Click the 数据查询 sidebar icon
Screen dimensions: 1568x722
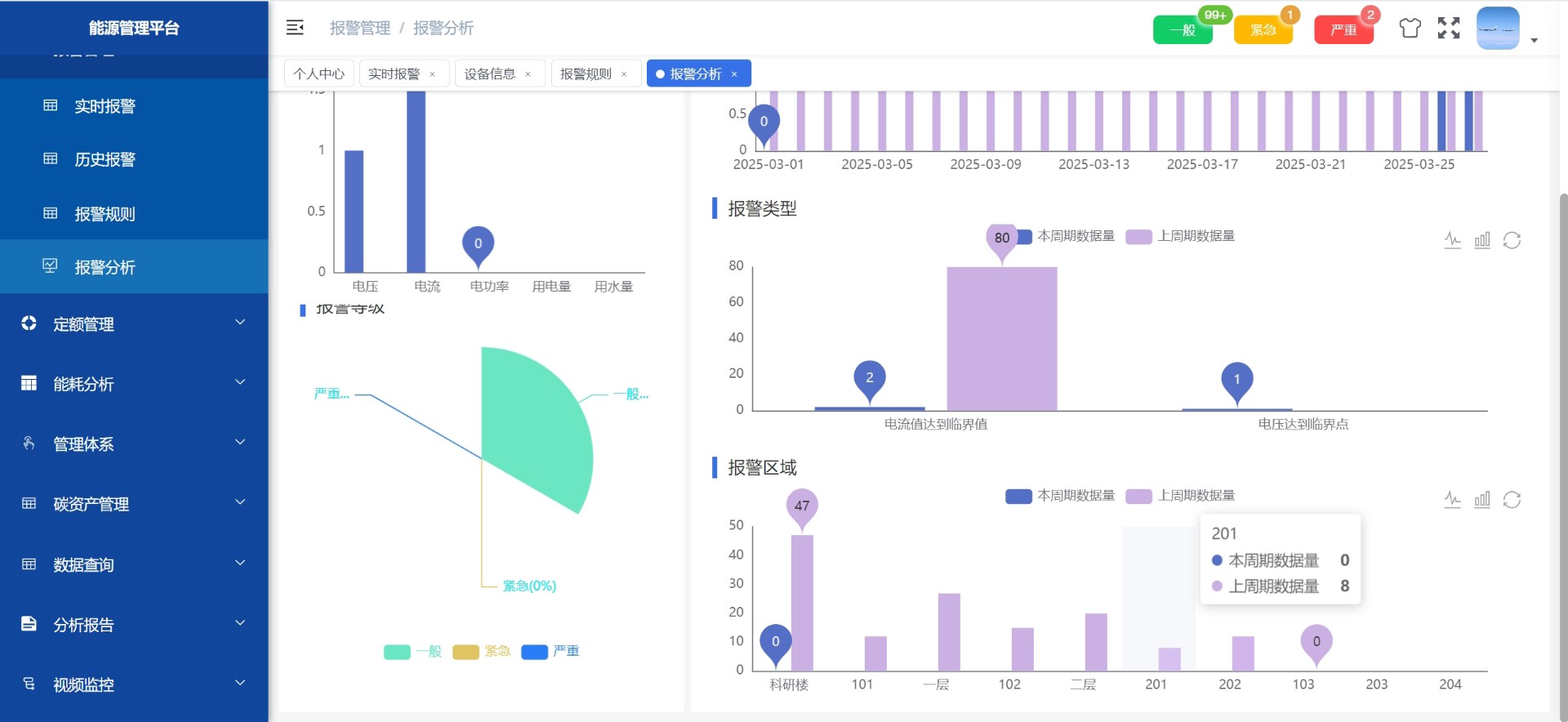(29, 564)
